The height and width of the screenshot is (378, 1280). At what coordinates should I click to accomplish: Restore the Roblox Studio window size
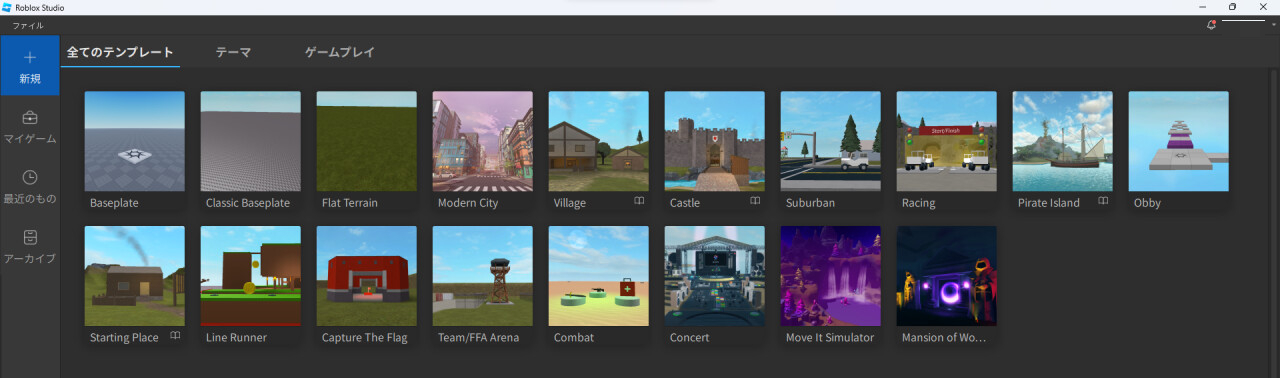(1232, 7)
